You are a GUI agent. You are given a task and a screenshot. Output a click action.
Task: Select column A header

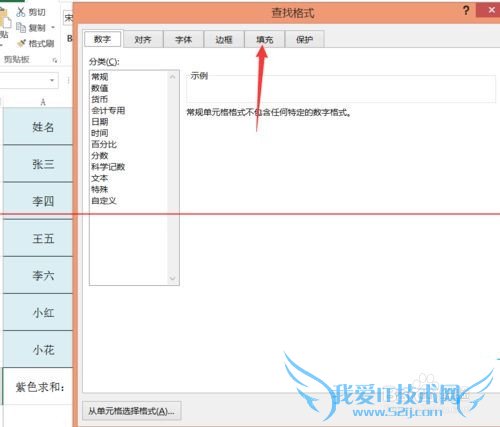pyautogui.click(x=38, y=102)
